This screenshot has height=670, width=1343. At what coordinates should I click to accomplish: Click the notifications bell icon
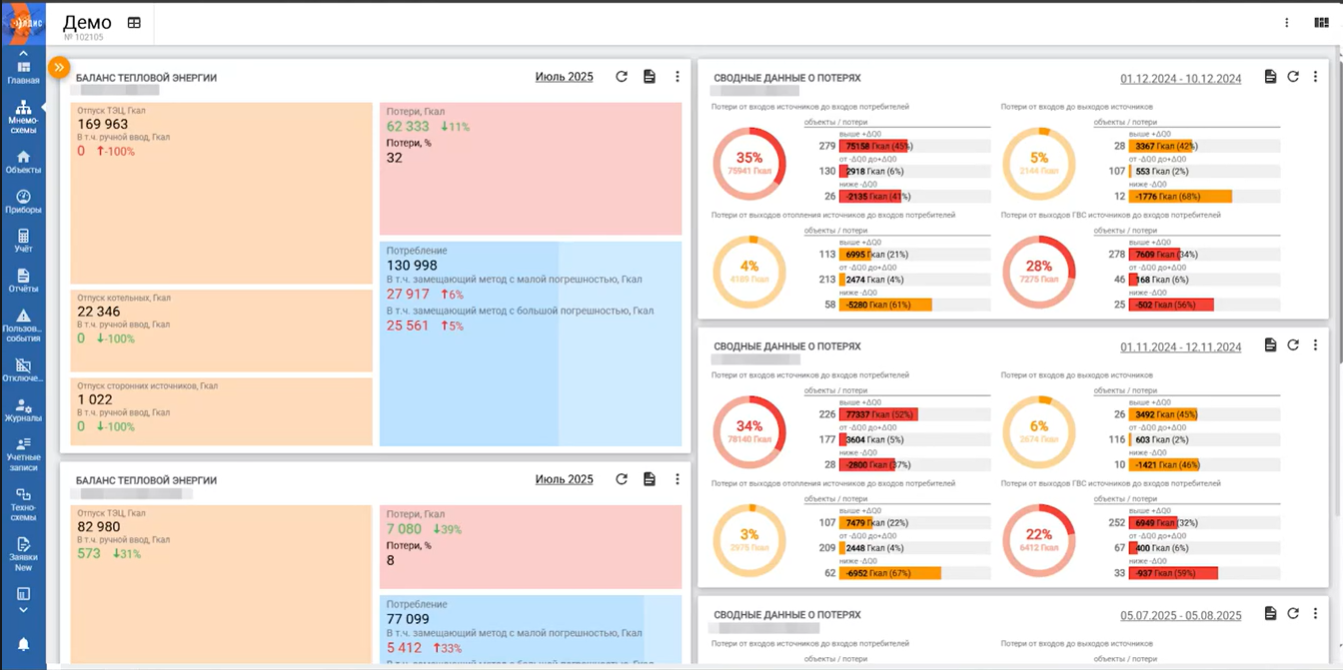click(x=23, y=644)
